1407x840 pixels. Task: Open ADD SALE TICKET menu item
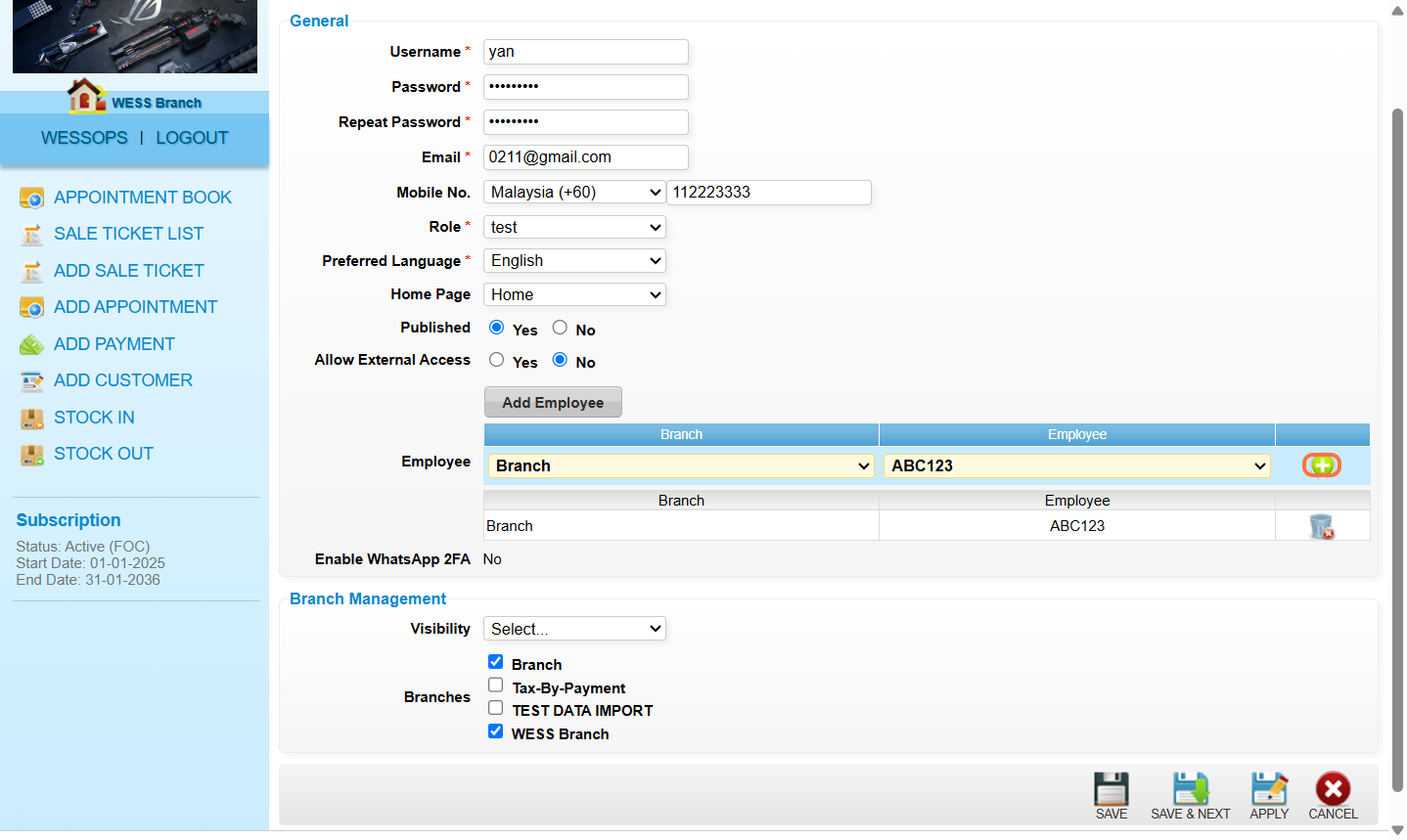pyautogui.click(x=129, y=271)
